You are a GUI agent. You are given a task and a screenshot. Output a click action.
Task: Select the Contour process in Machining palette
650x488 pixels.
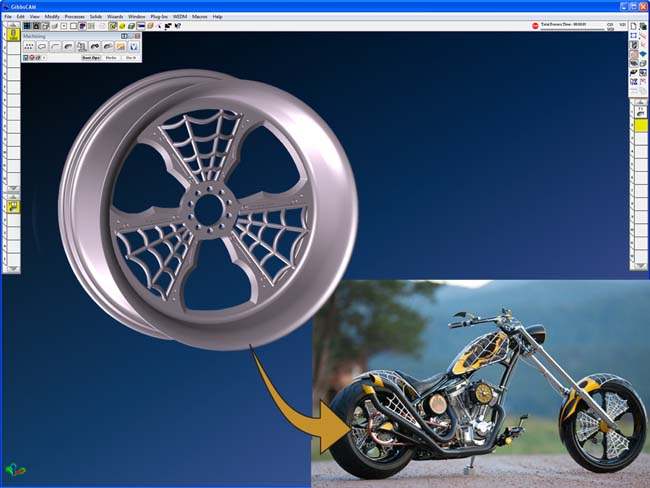[42, 46]
